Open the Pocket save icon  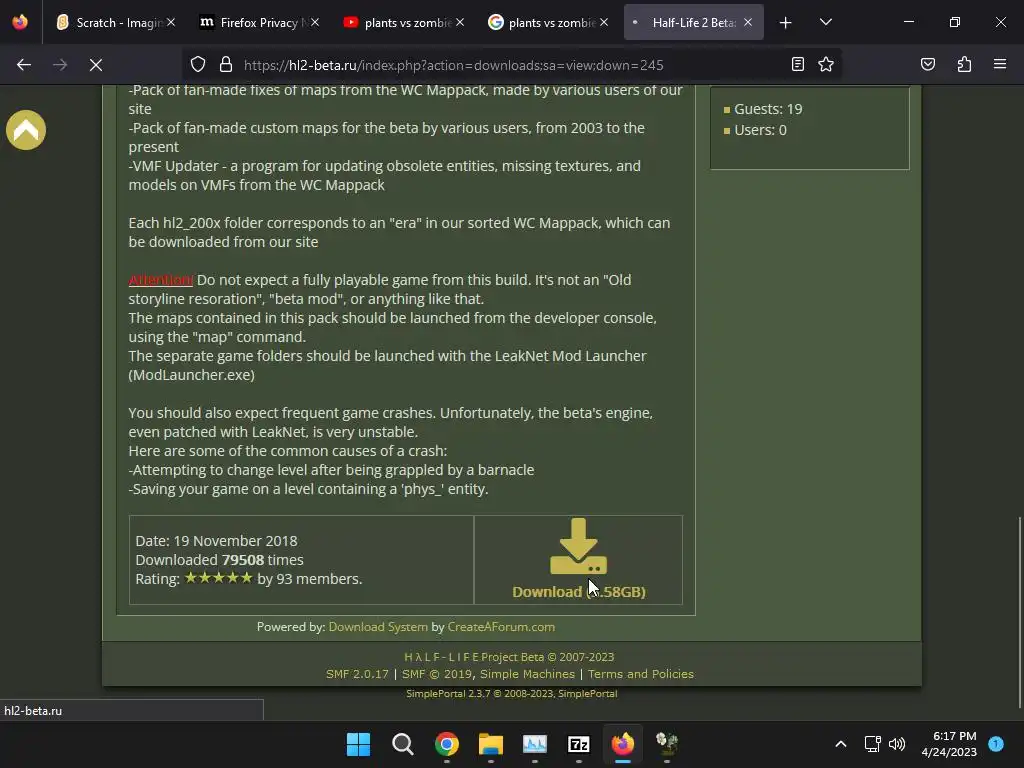[x=928, y=64]
